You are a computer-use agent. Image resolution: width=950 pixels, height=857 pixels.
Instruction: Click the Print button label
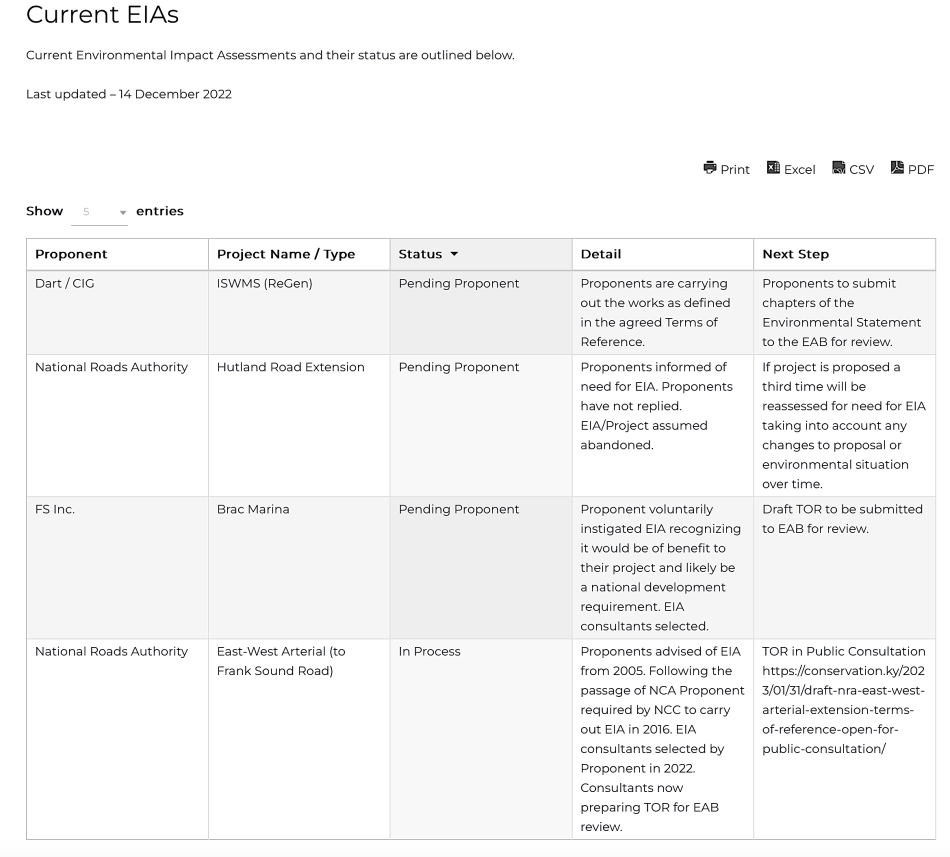tap(735, 169)
